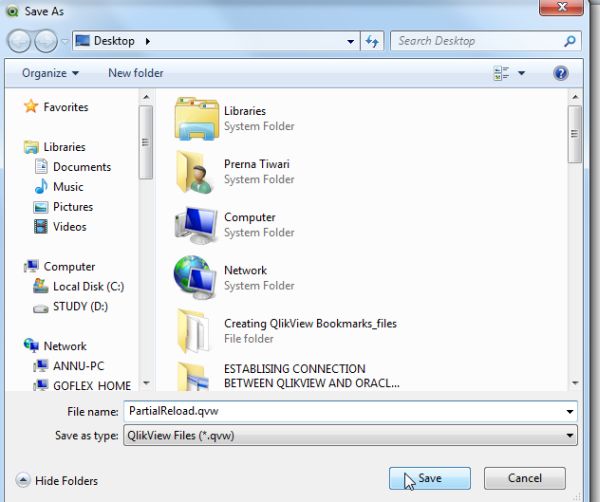Click the Cancel button
The height and width of the screenshot is (502, 600).
click(x=525, y=478)
